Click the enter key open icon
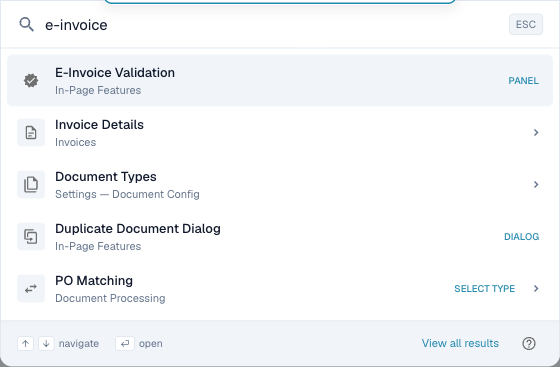This screenshot has width=560, height=367. pyautogui.click(x=125, y=343)
